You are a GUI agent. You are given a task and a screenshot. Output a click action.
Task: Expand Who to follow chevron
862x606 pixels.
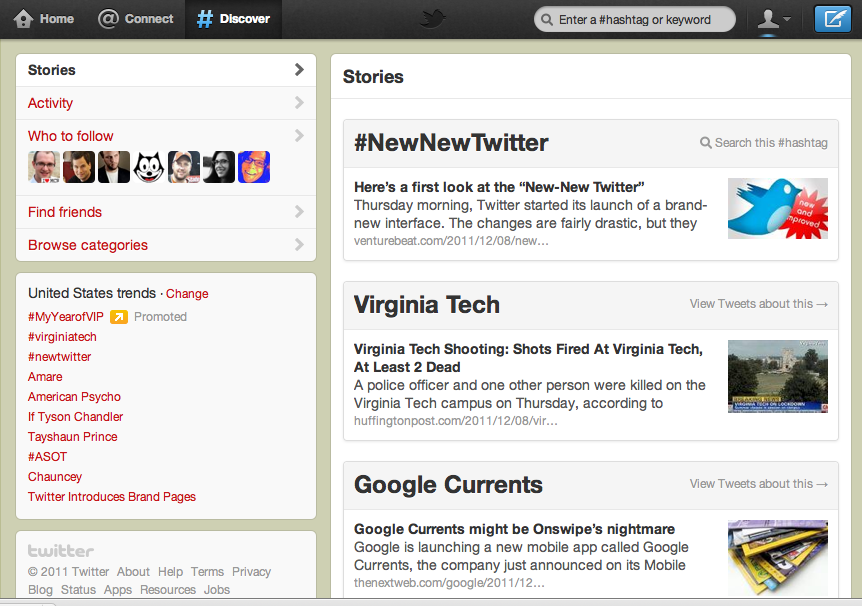click(x=299, y=136)
